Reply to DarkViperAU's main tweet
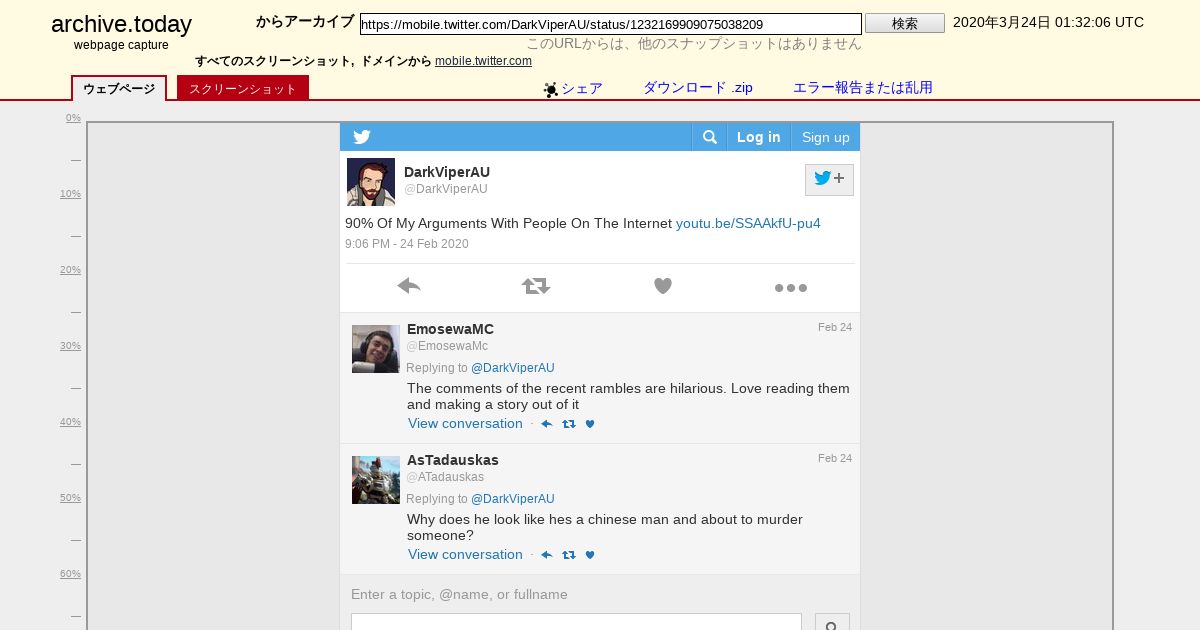This screenshot has width=1200, height=630. [408, 287]
